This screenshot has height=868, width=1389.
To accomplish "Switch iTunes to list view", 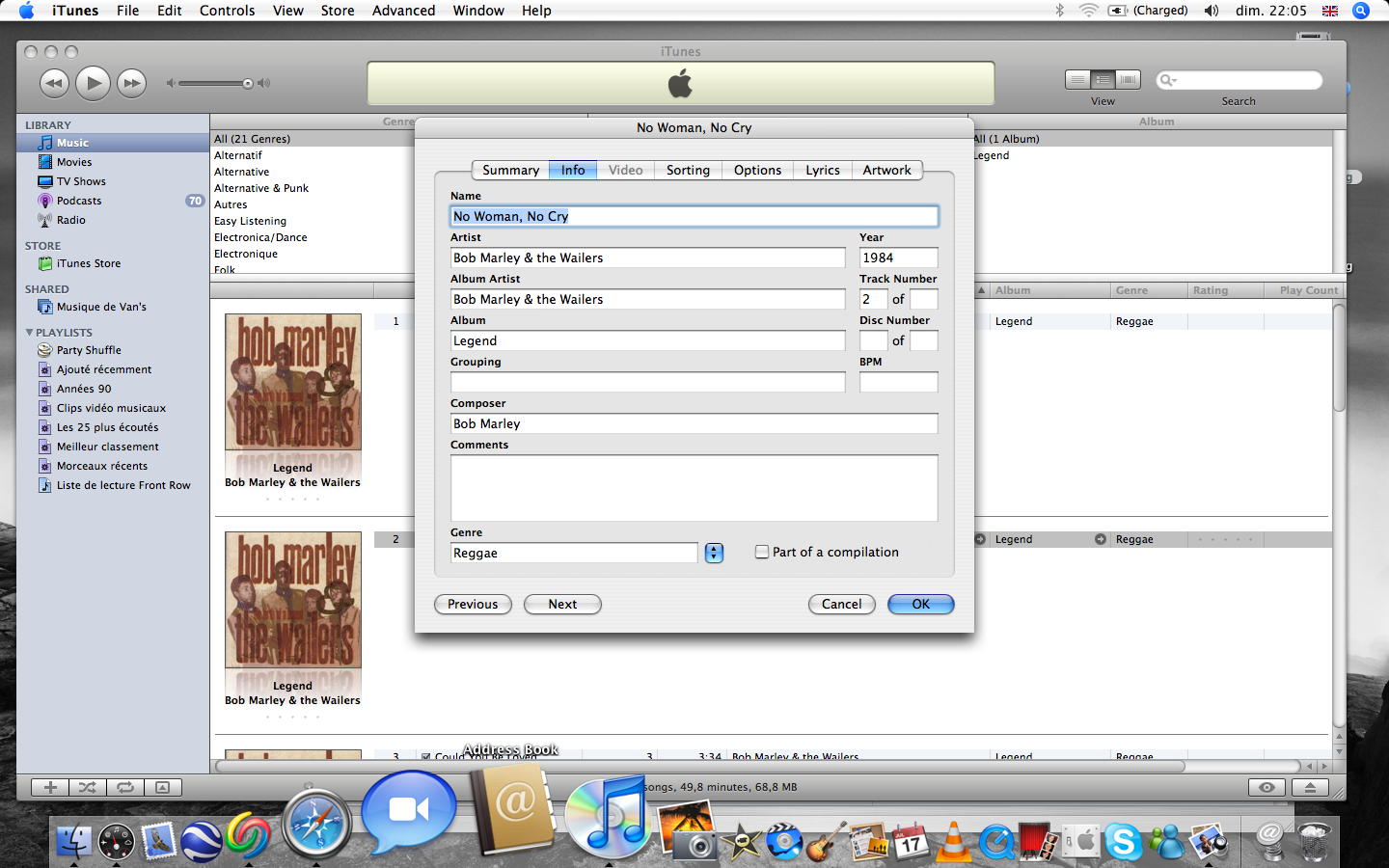I will 1077,79.
